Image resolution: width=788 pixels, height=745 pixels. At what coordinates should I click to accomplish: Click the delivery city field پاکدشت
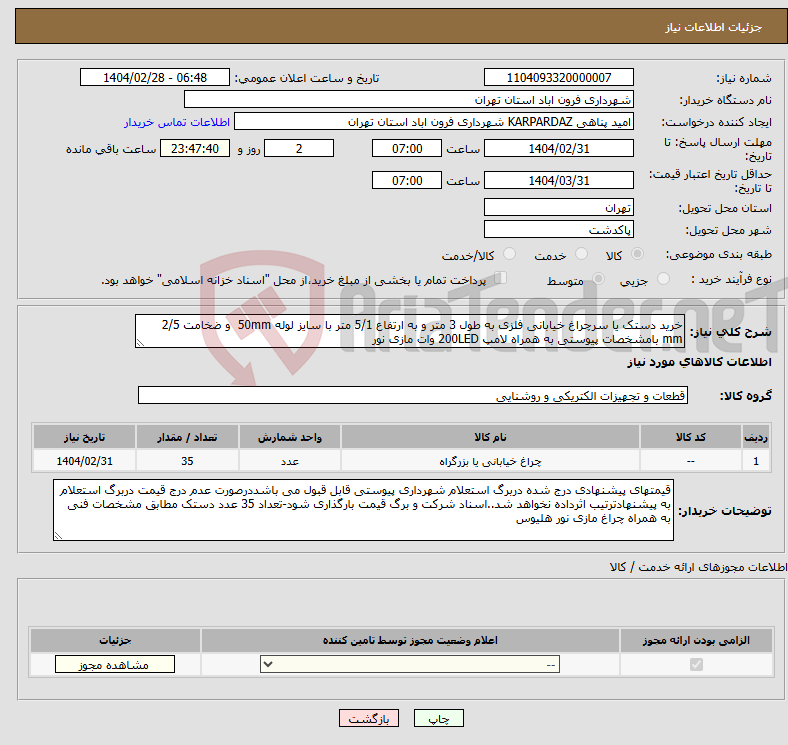pyautogui.click(x=558, y=229)
